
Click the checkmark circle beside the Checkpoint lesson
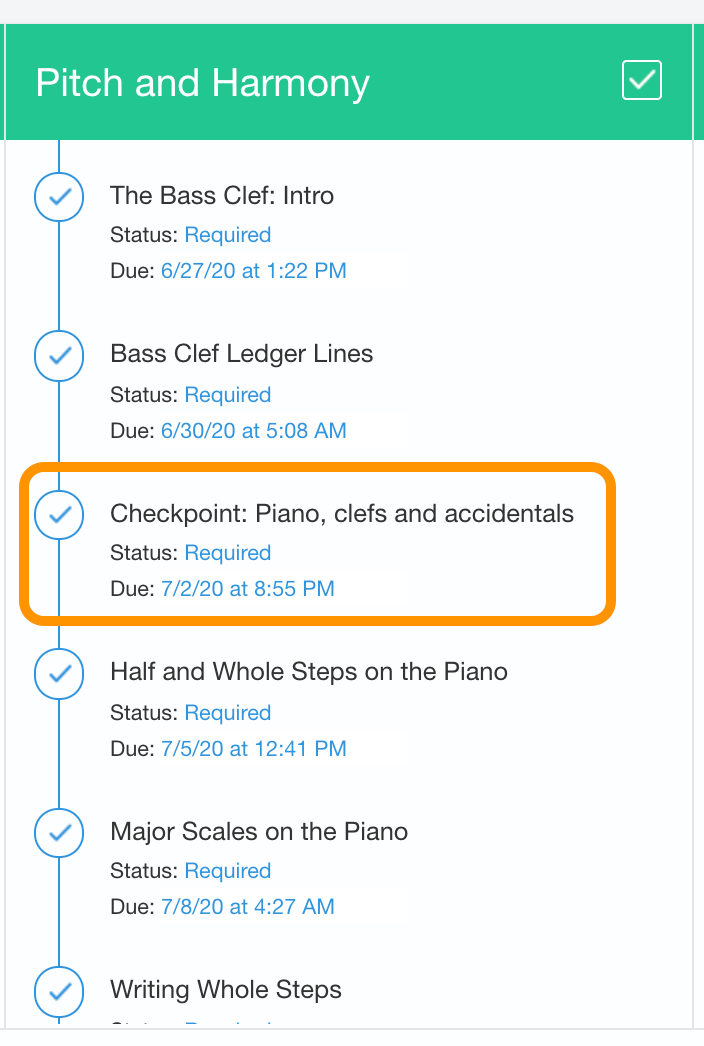59,514
